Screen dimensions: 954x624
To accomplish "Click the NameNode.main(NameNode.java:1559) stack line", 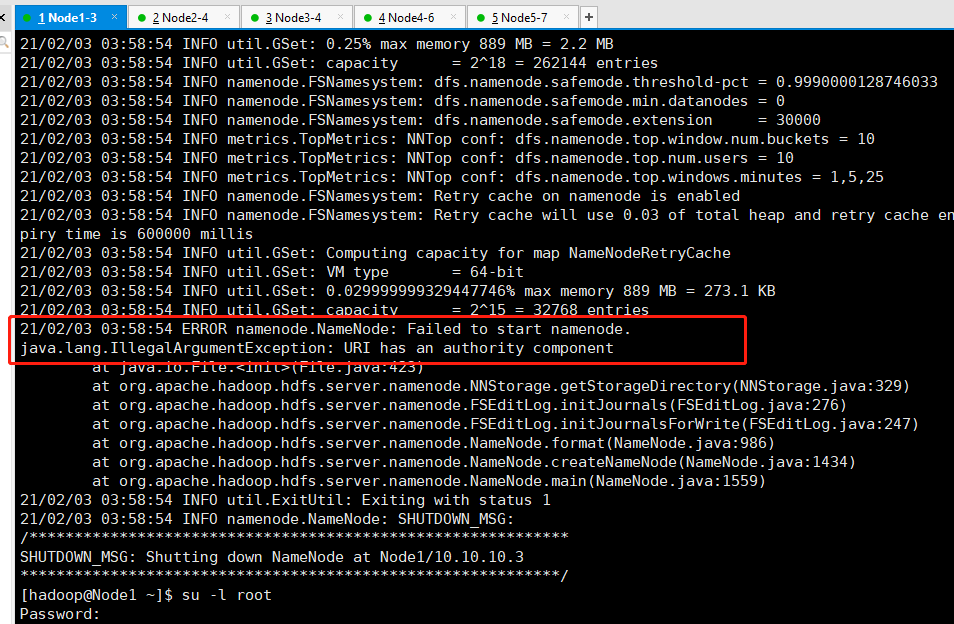I will pyautogui.click(x=429, y=481).
